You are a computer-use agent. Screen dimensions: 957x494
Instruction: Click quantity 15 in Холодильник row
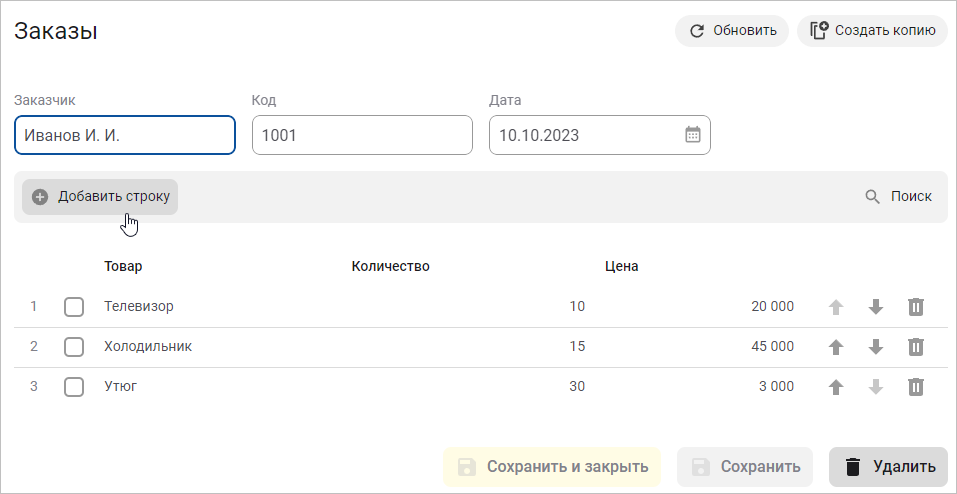(x=577, y=346)
